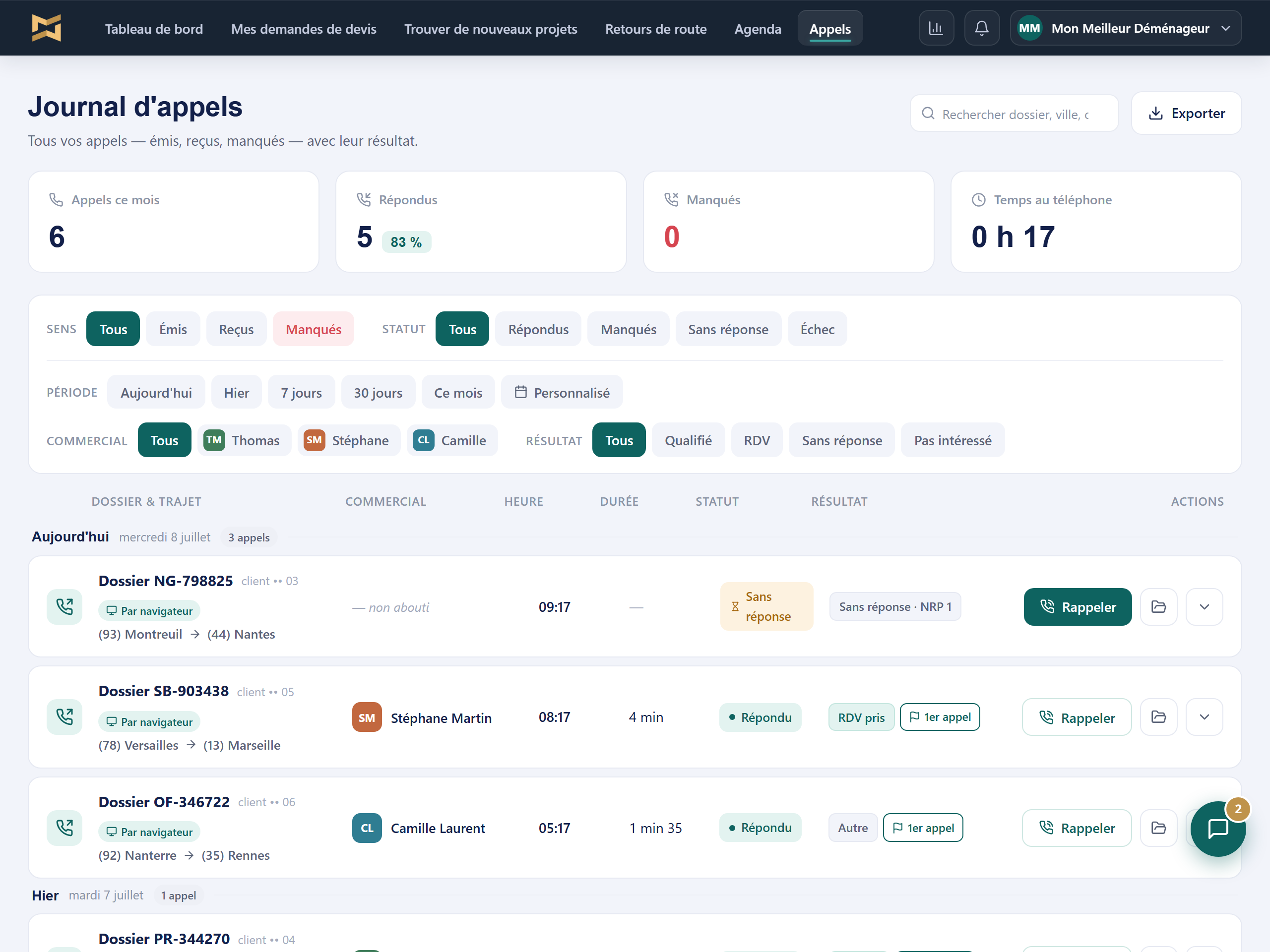The width and height of the screenshot is (1270, 952).
Task: Click the call icon on Dossier NG-798825
Action: 64,606
